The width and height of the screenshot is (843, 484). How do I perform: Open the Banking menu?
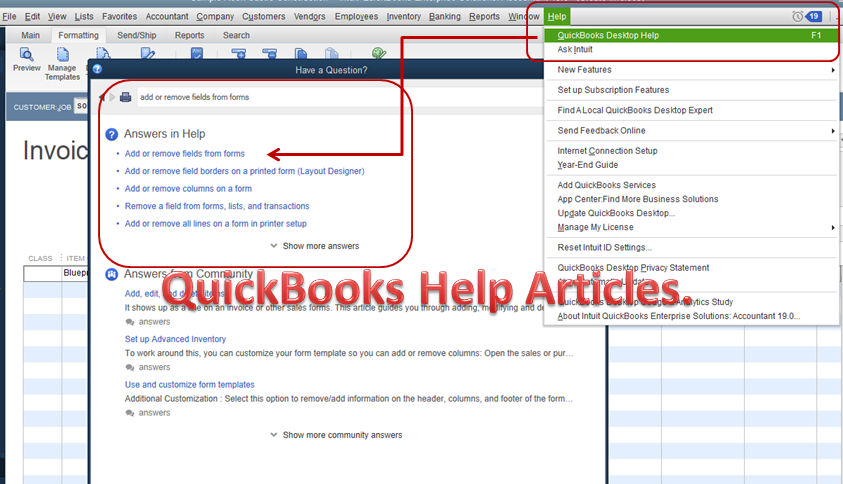pos(445,17)
